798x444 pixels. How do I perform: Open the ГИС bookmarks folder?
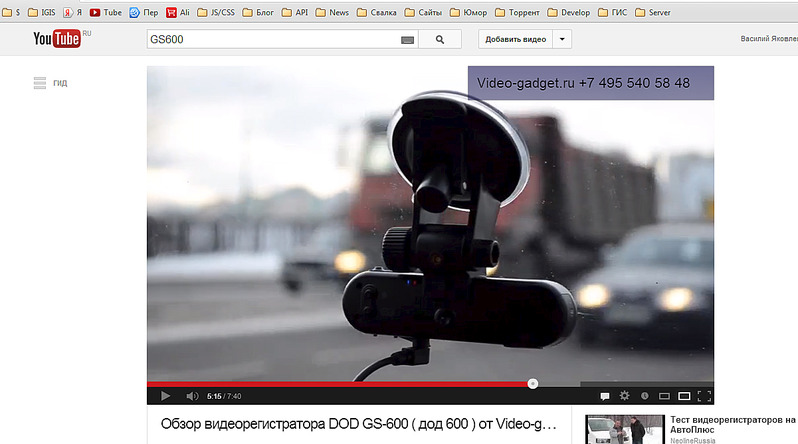click(612, 12)
